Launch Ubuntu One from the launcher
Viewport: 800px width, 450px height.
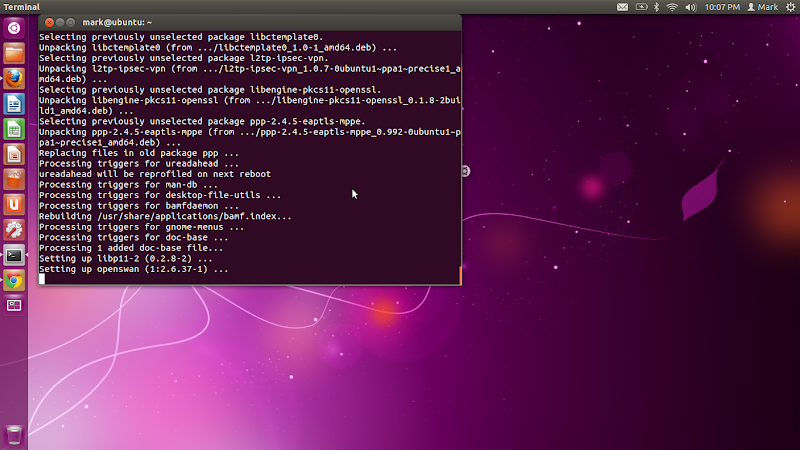[x=14, y=205]
